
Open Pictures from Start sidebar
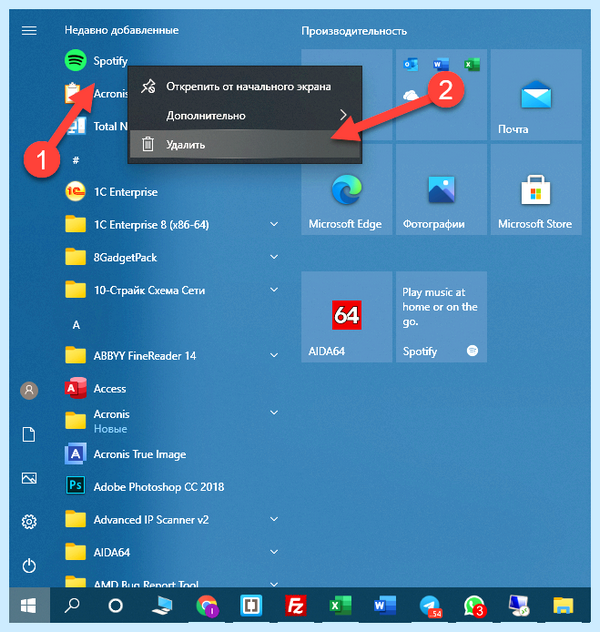[x=29, y=478]
